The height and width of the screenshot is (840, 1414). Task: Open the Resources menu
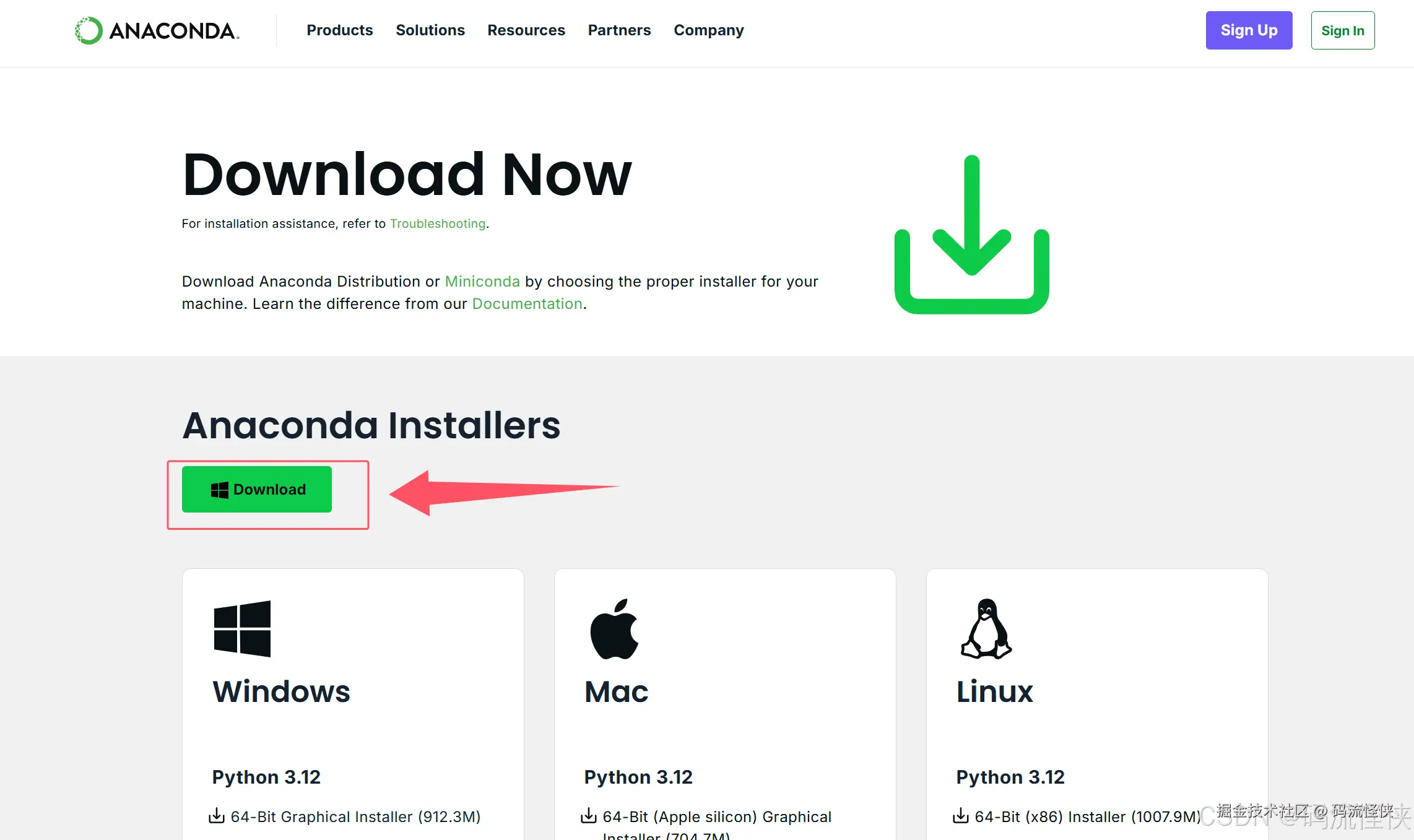[x=526, y=30]
